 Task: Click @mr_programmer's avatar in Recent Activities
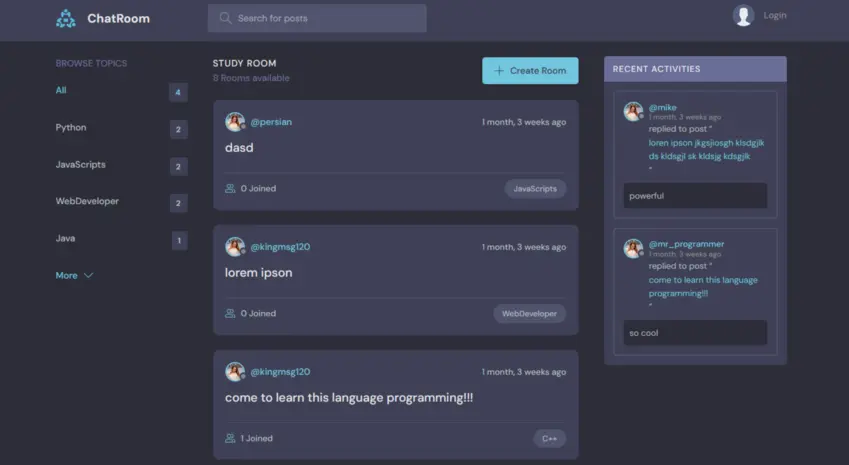click(633, 248)
